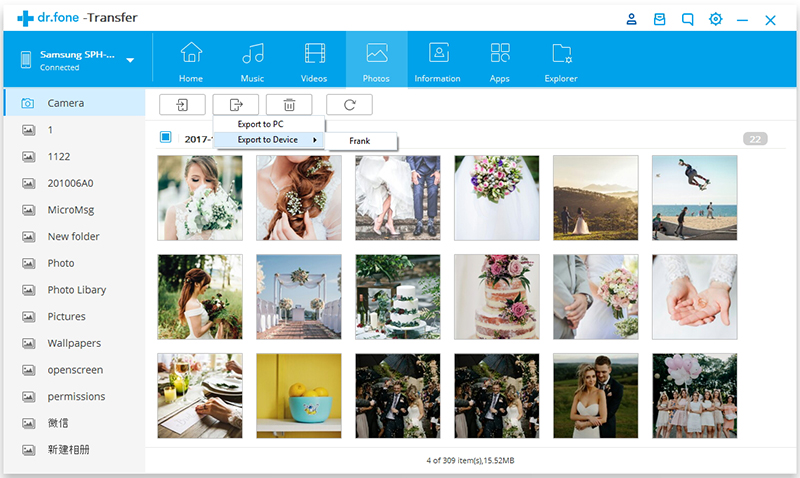The height and width of the screenshot is (478, 800).
Task: Click the import photos toolbar button
Action: tap(182, 105)
